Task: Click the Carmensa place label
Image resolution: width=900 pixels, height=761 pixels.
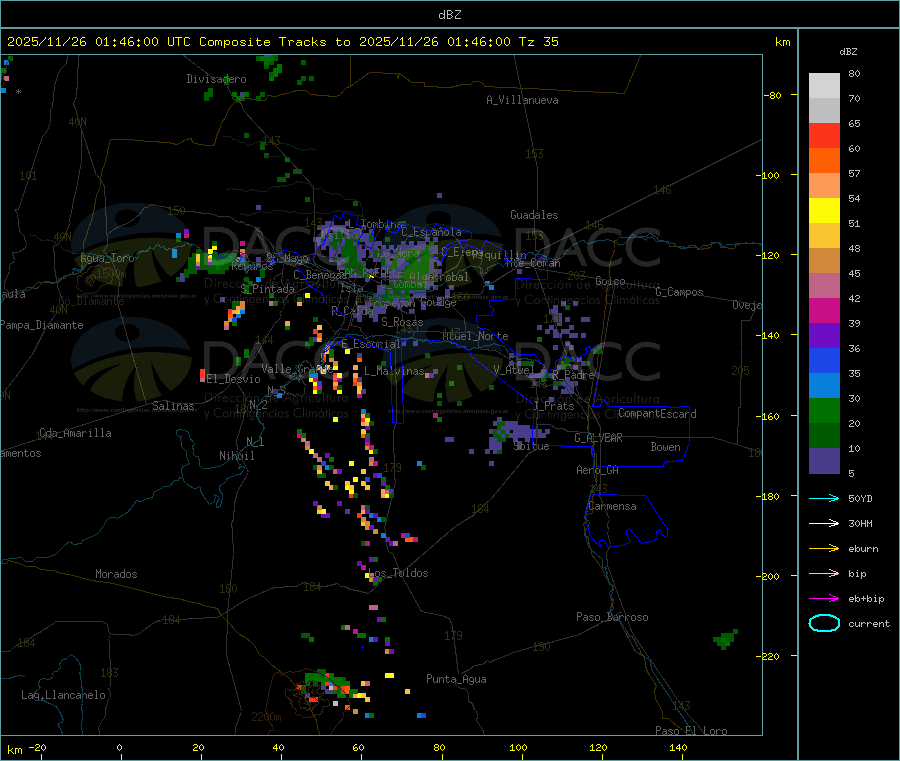Action: (x=612, y=506)
